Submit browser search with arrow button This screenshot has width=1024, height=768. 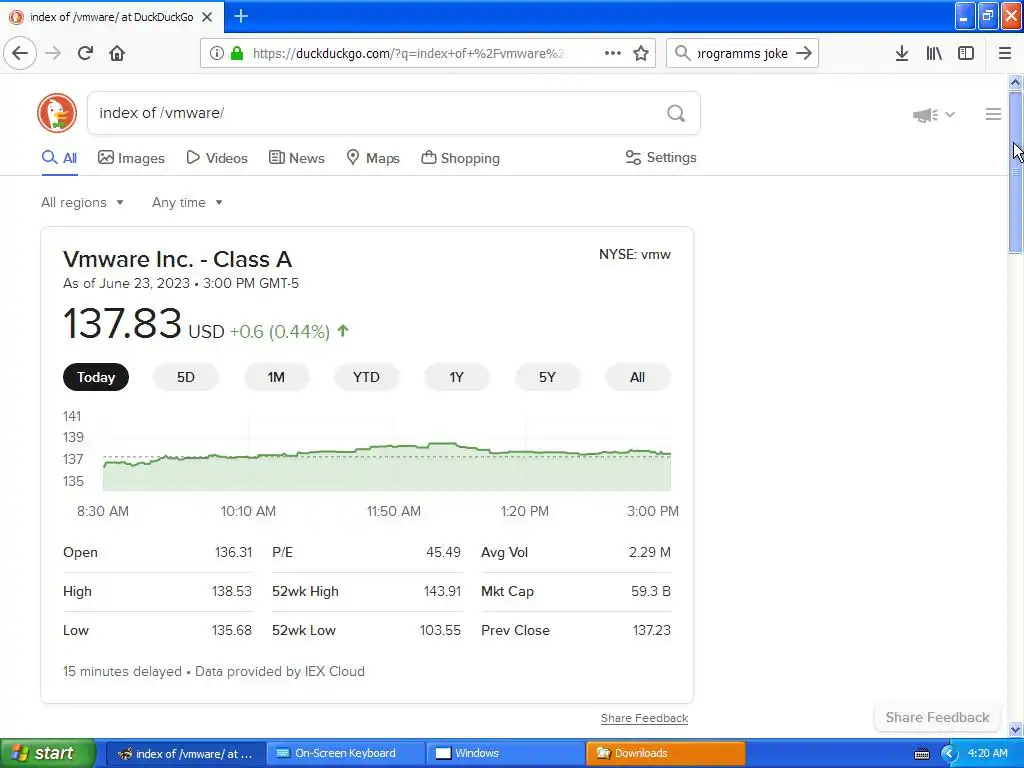(804, 53)
